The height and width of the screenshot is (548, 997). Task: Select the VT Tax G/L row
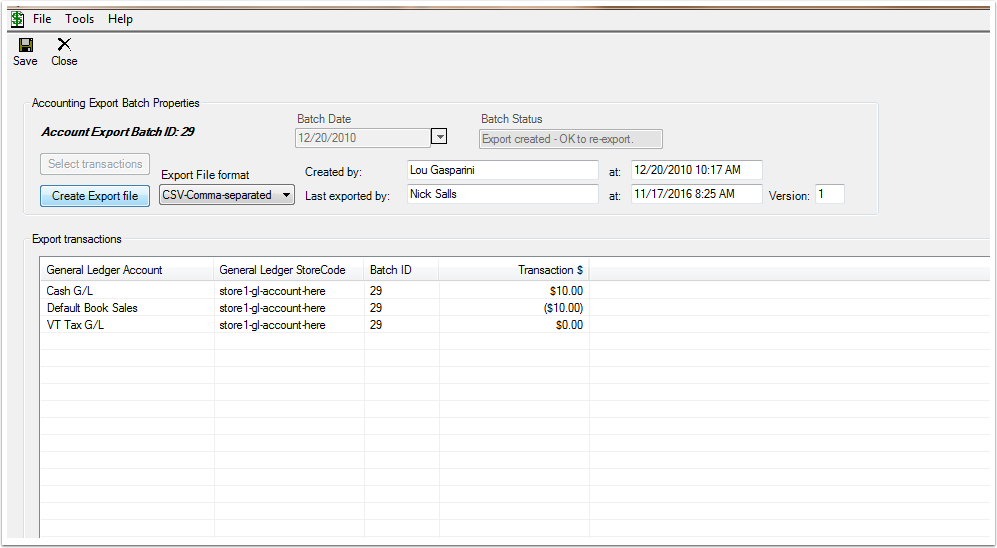515,325
